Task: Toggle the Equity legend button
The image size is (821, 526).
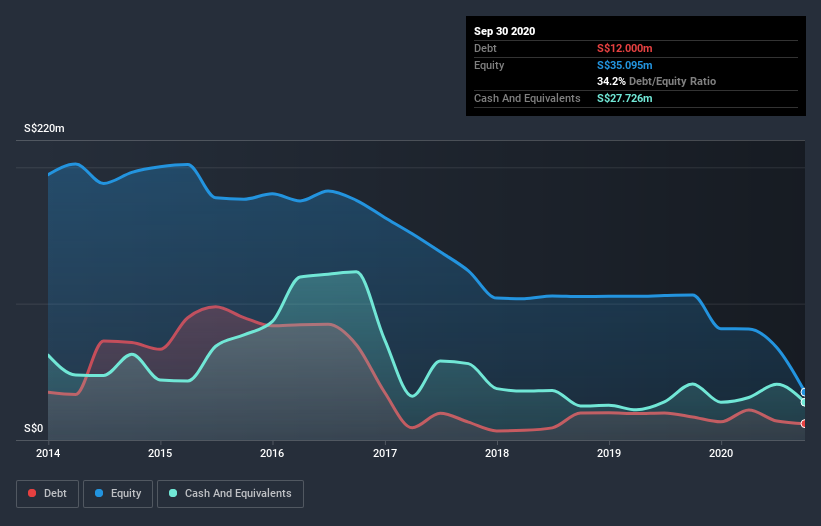Action: coord(118,494)
